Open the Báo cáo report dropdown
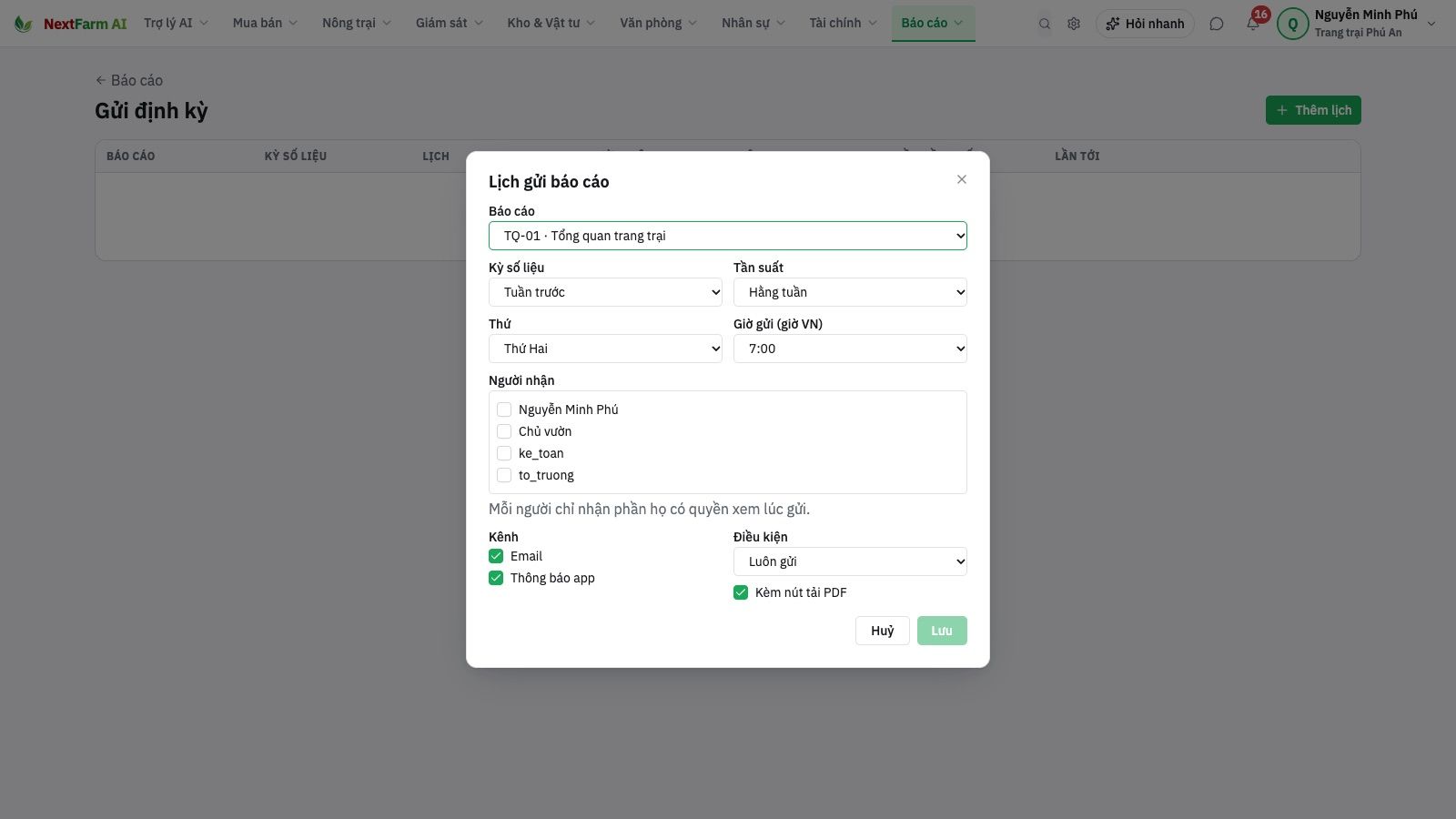1456x819 pixels. 728,236
